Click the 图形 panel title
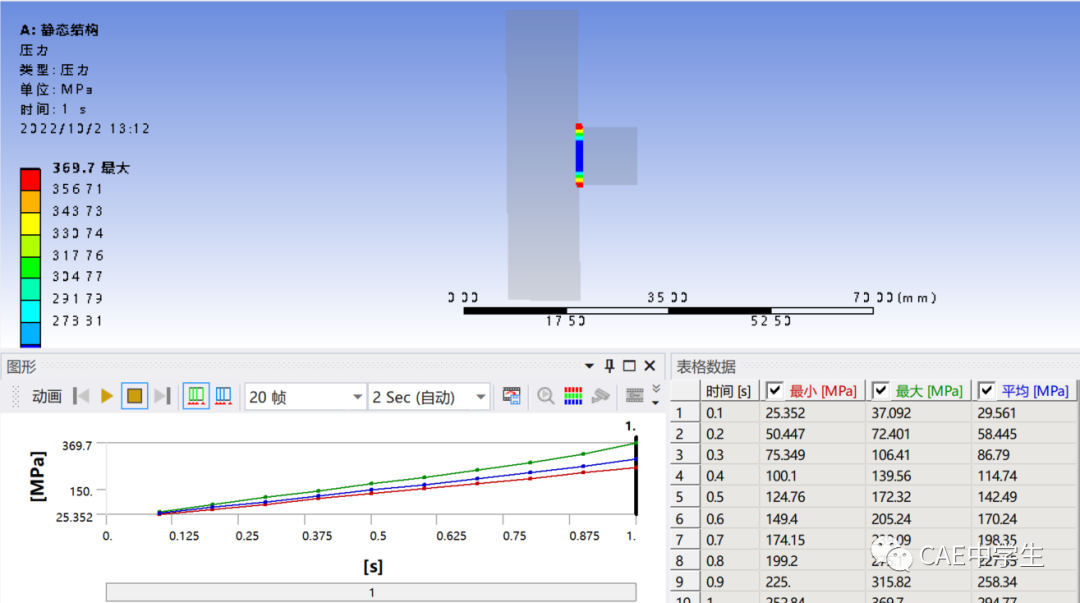 coord(20,366)
